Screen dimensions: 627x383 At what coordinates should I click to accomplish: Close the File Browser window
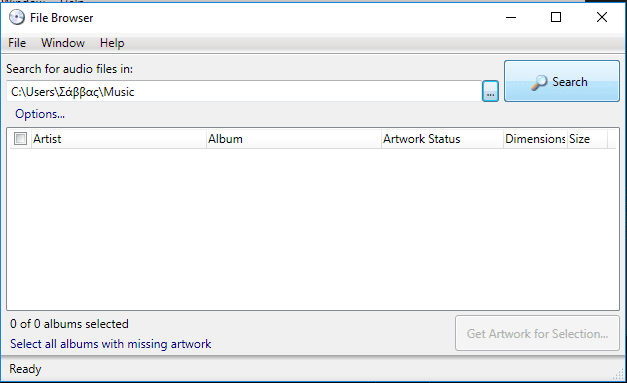pos(602,17)
